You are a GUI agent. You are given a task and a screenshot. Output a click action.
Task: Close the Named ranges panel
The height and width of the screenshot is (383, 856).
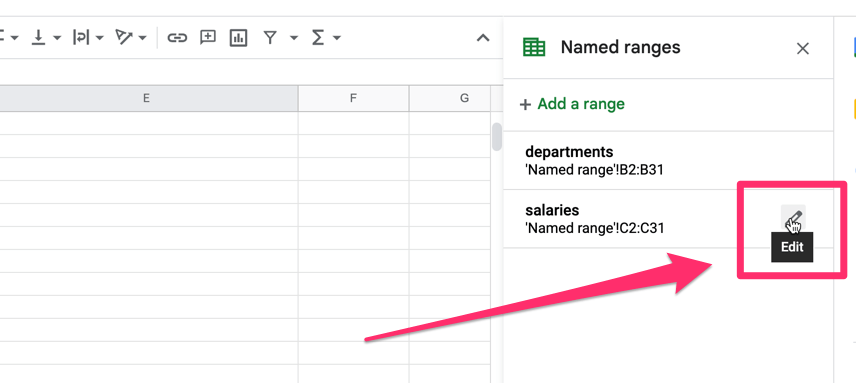802,49
